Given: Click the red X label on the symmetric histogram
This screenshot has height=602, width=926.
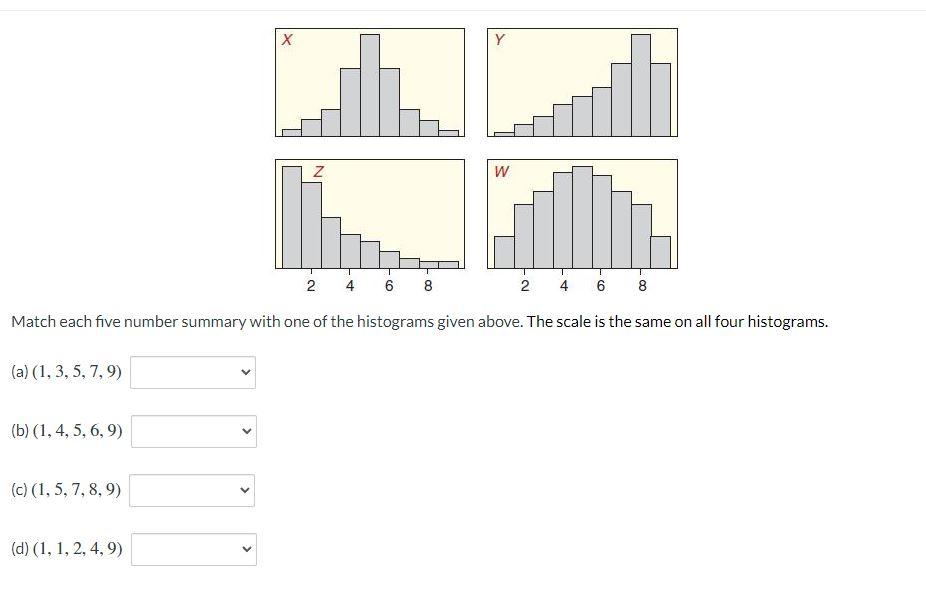Looking at the screenshot, I should (286, 39).
